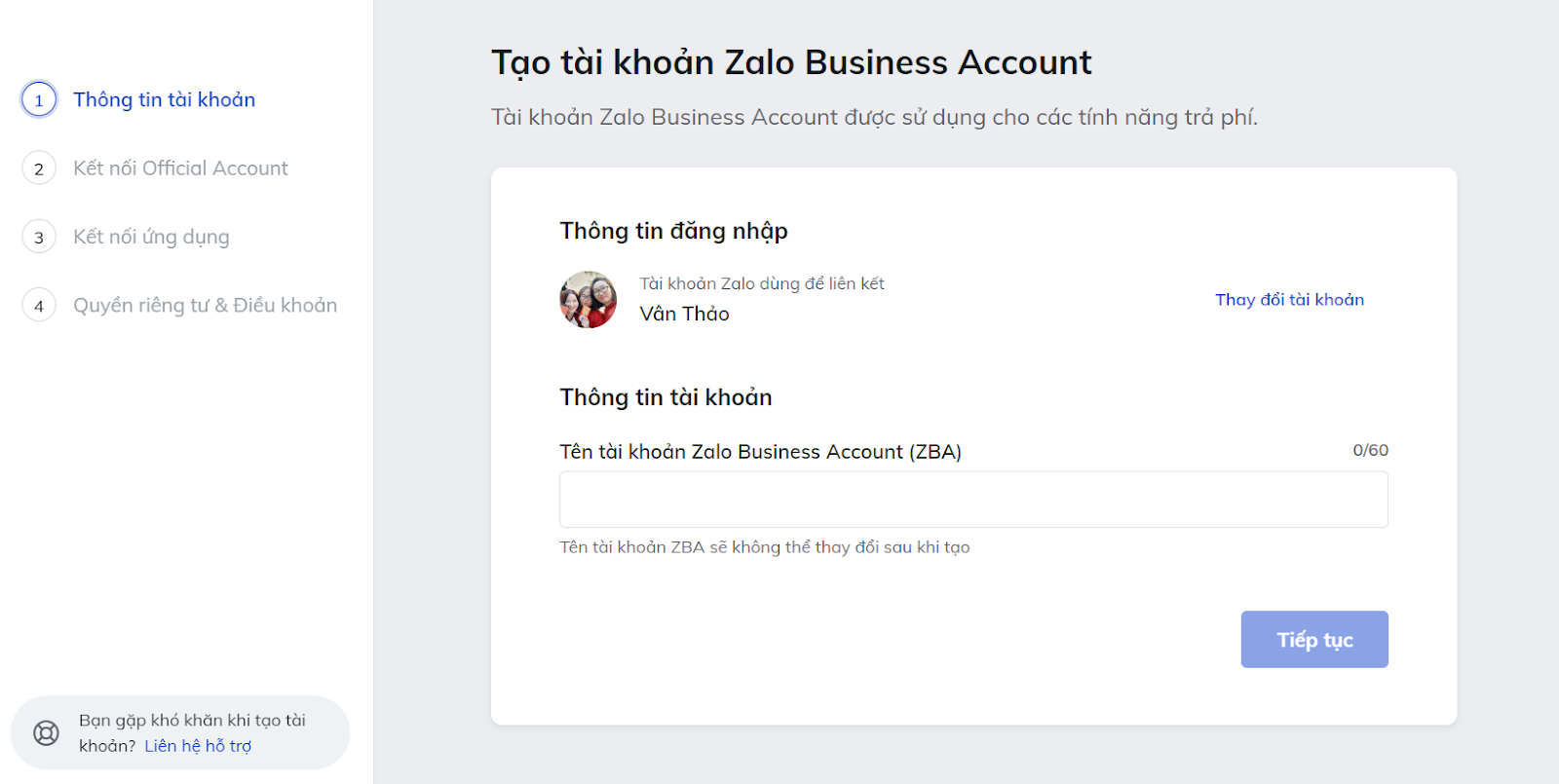Click the Tạo tài khoản Zalo Business Account heading
Screen dimensions: 1559x784
pyautogui.click(x=791, y=63)
